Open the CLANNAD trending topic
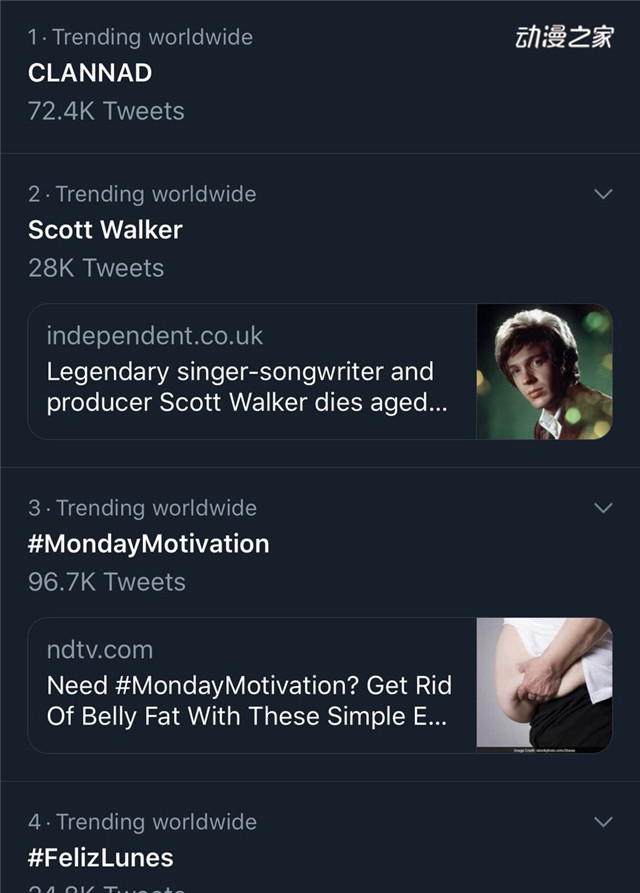This screenshot has height=893, width=640. tap(90, 73)
